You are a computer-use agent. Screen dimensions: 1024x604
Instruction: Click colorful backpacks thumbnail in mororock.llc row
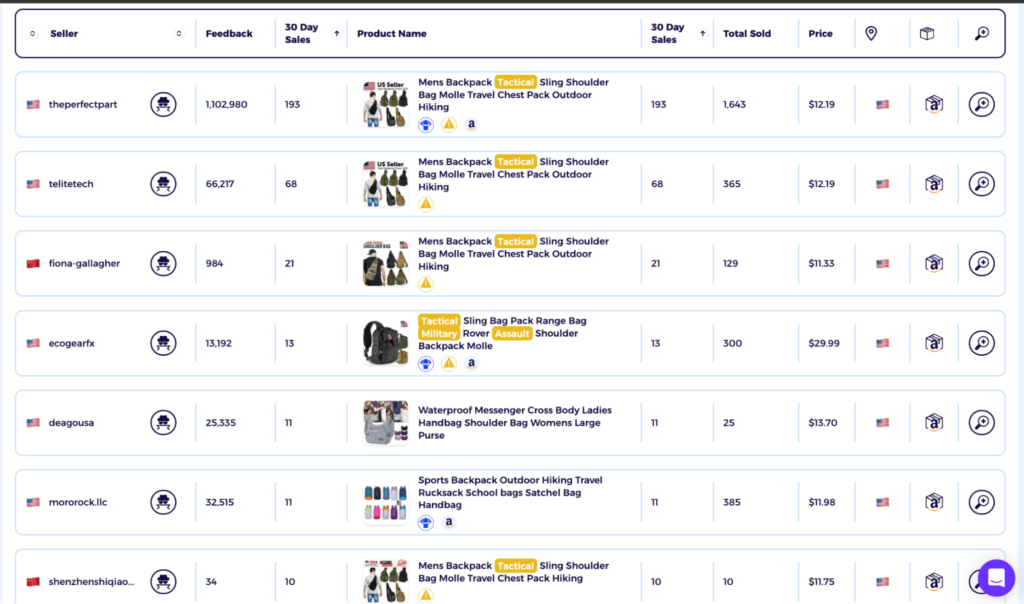[385, 502]
